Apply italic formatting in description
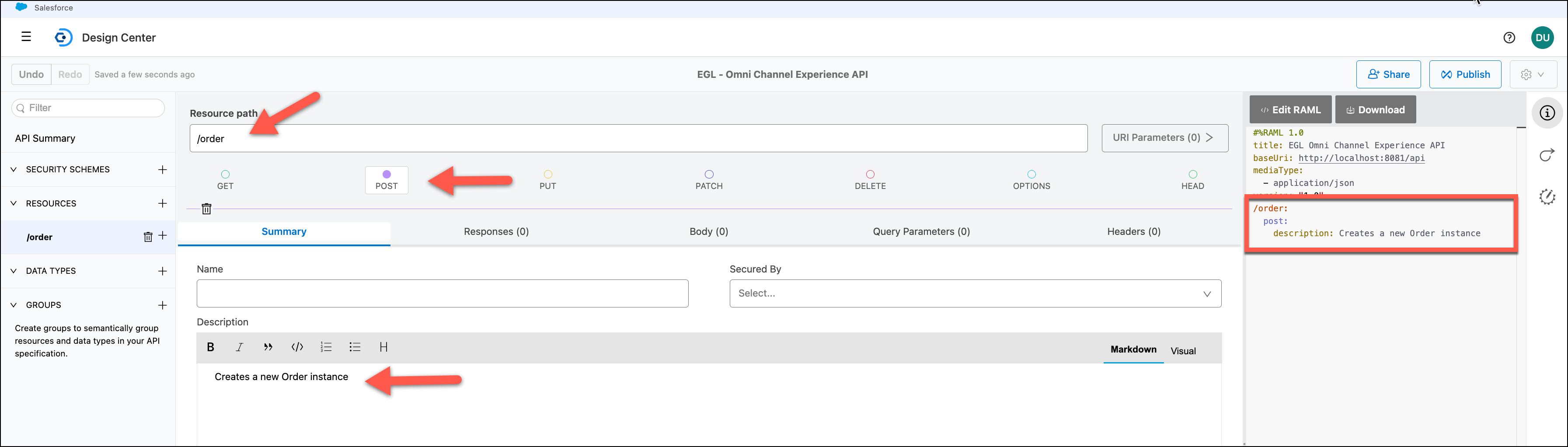The height and width of the screenshot is (447, 1568). (239, 347)
